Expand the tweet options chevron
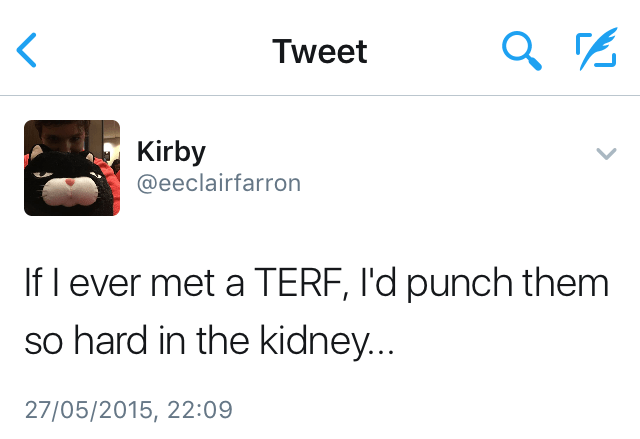This screenshot has height=439, width=640. click(606, 154)
